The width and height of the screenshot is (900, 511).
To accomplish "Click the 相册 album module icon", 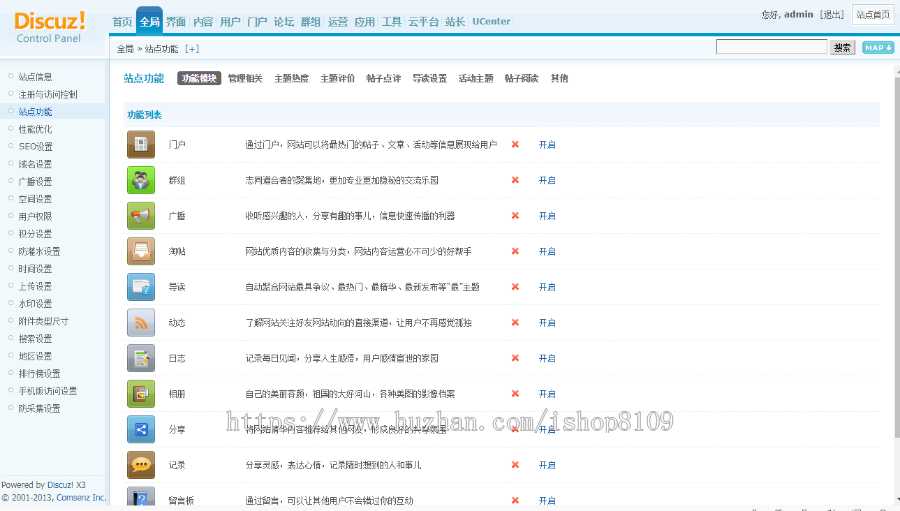I will (x=141, y=394).
